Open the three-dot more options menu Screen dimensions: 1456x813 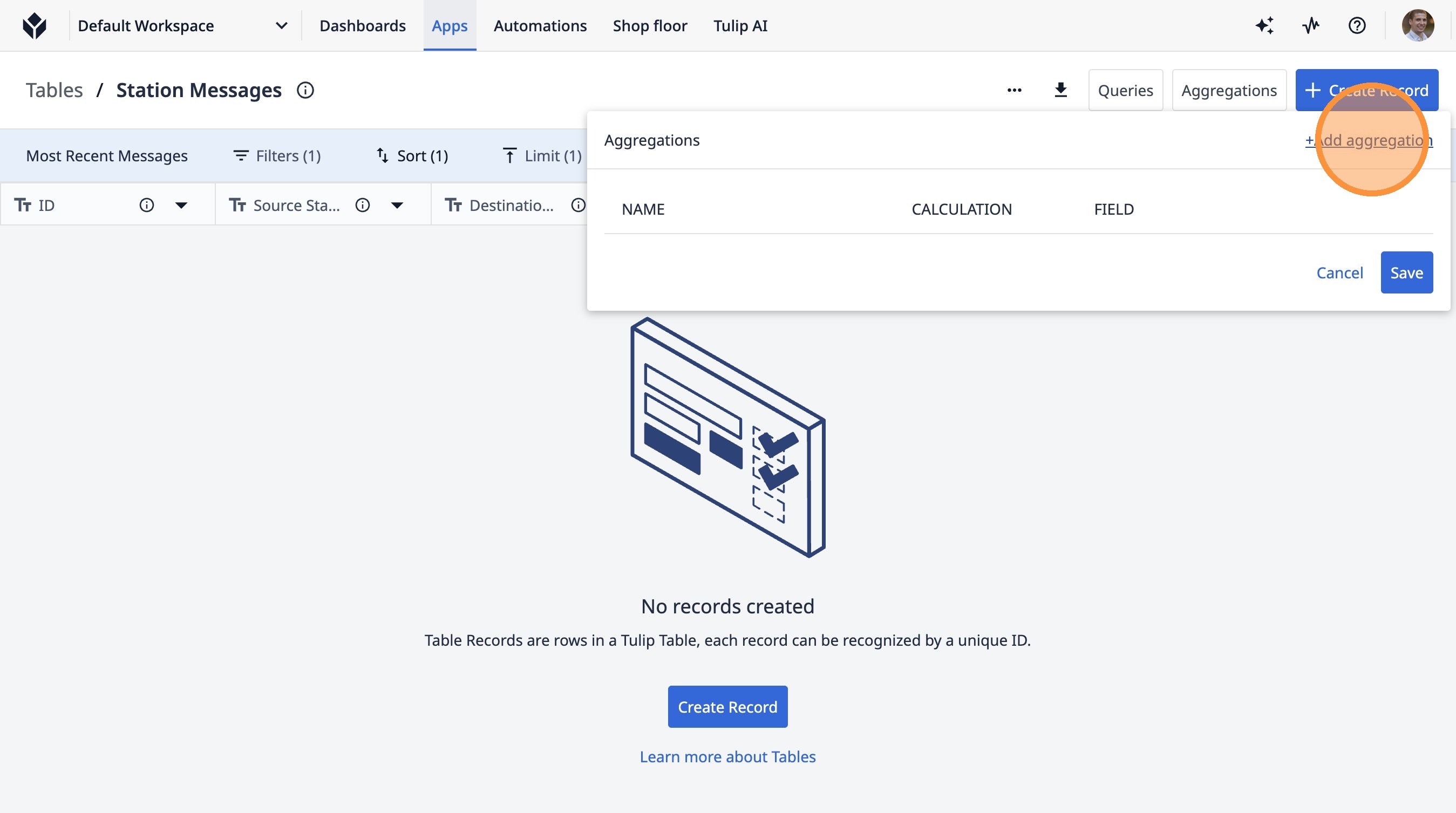pyautogui.click(x=1014, y=91)
